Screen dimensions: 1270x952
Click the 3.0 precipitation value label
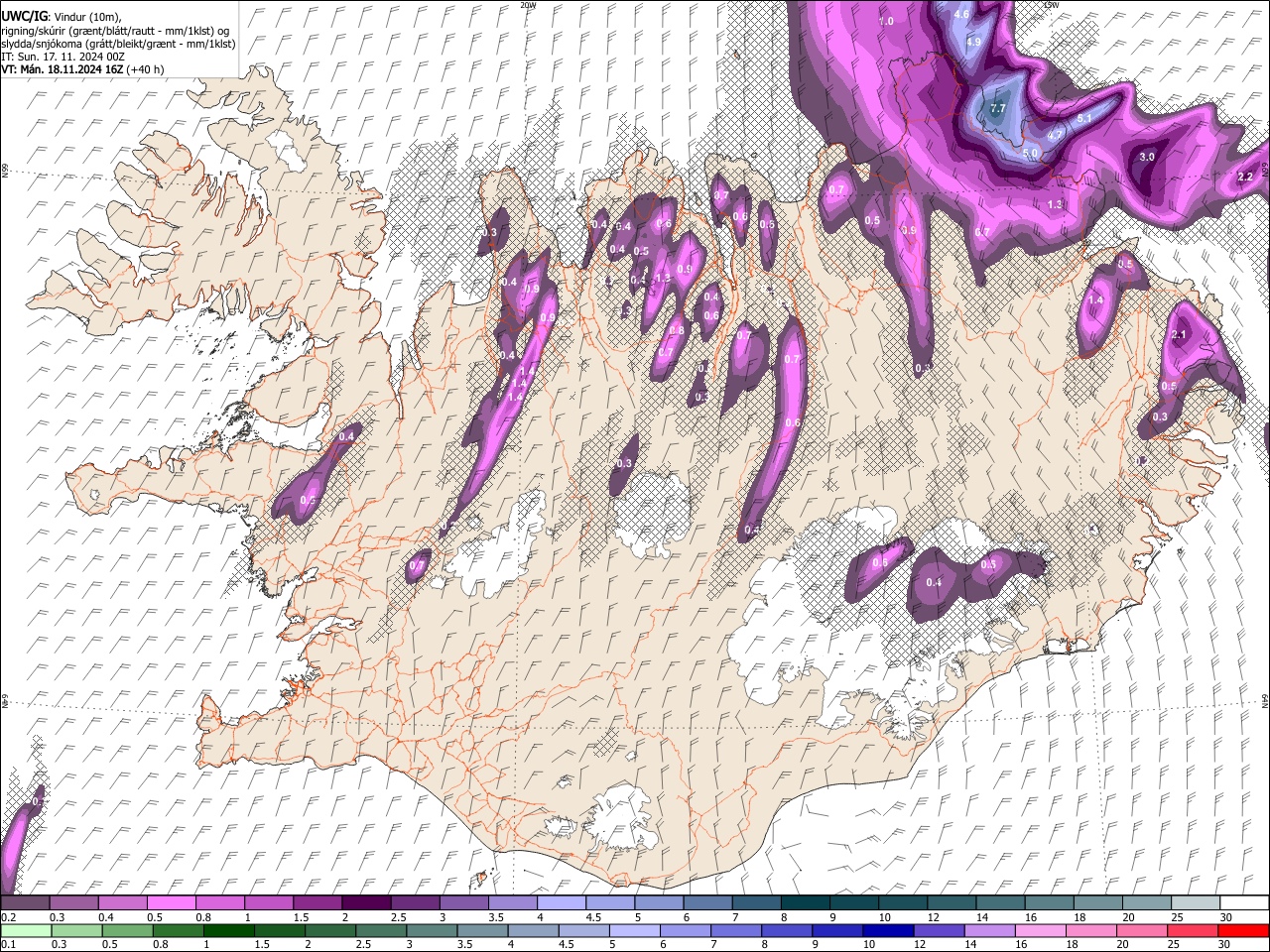[1147, 157]
